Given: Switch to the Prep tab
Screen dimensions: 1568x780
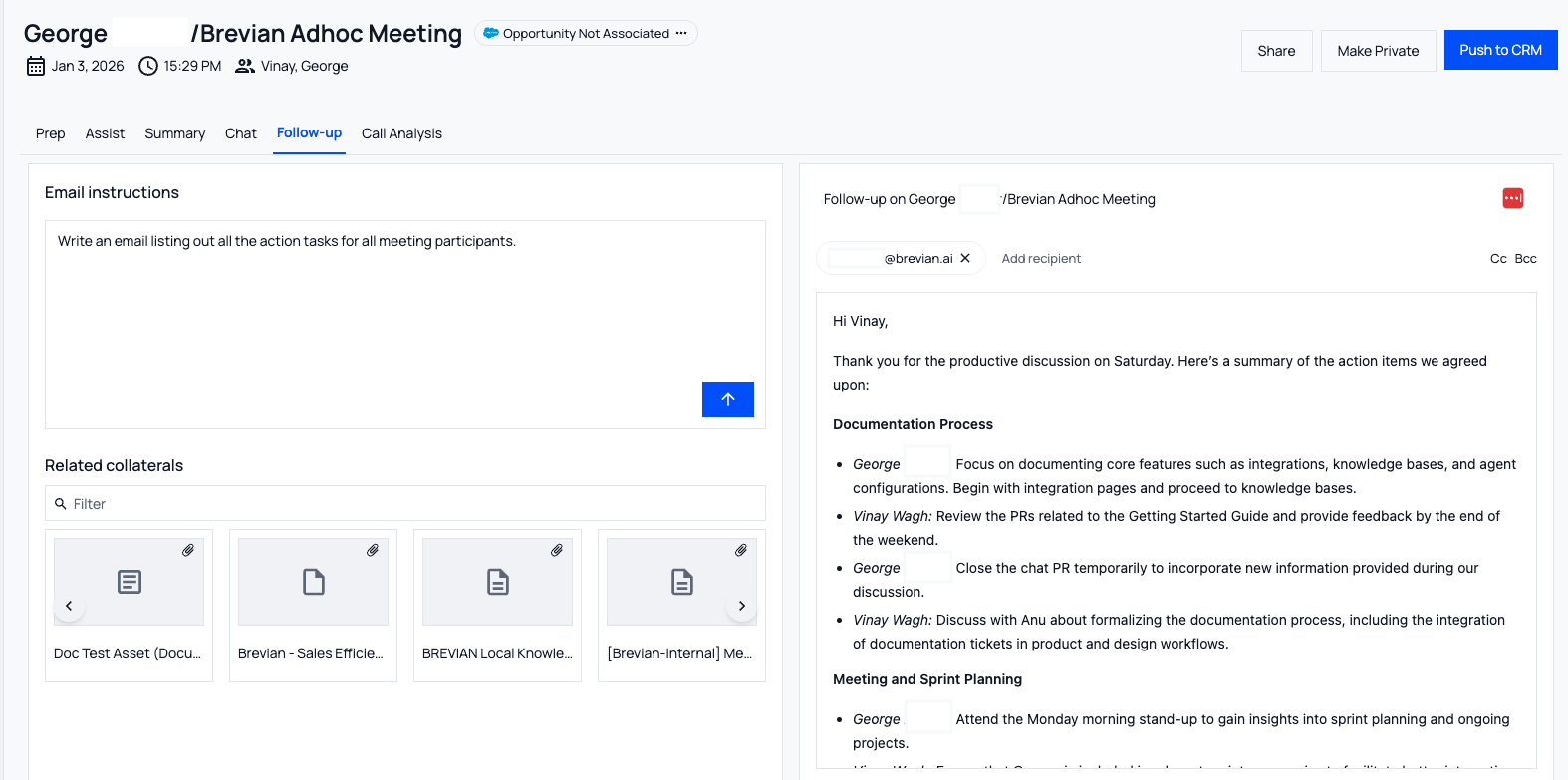Looking at the screenshot, I should (51, 133).
